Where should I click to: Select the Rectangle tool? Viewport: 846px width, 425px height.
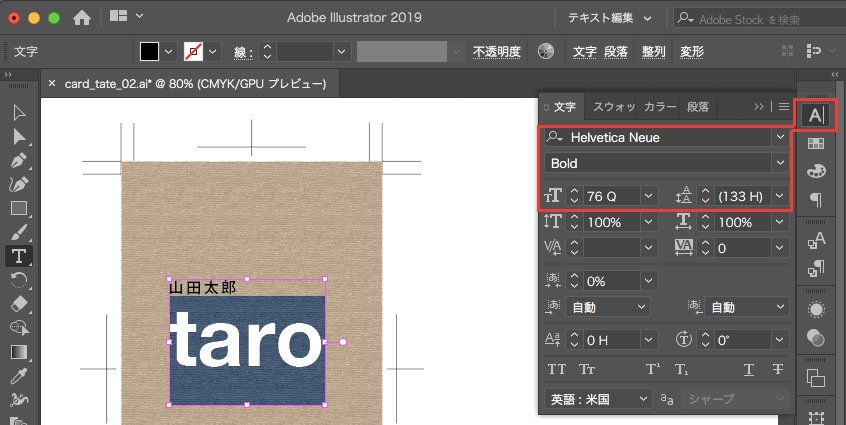pos(18,208)
